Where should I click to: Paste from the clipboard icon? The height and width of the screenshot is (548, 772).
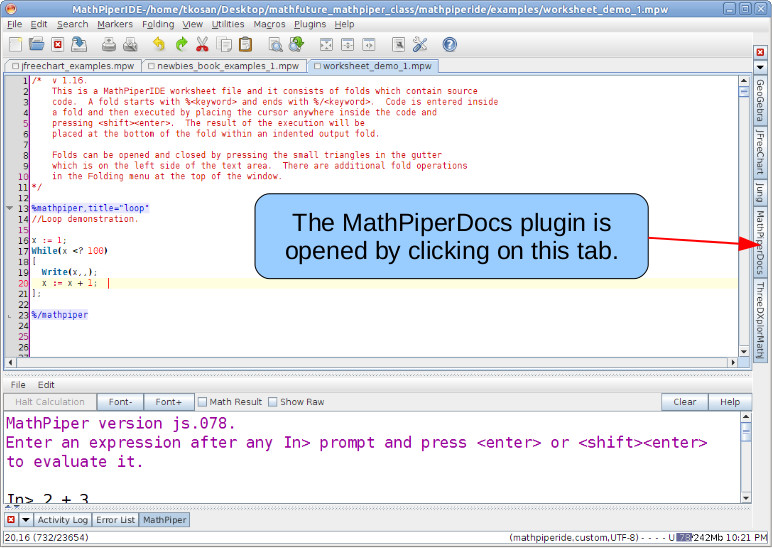[x=245, y=45]
